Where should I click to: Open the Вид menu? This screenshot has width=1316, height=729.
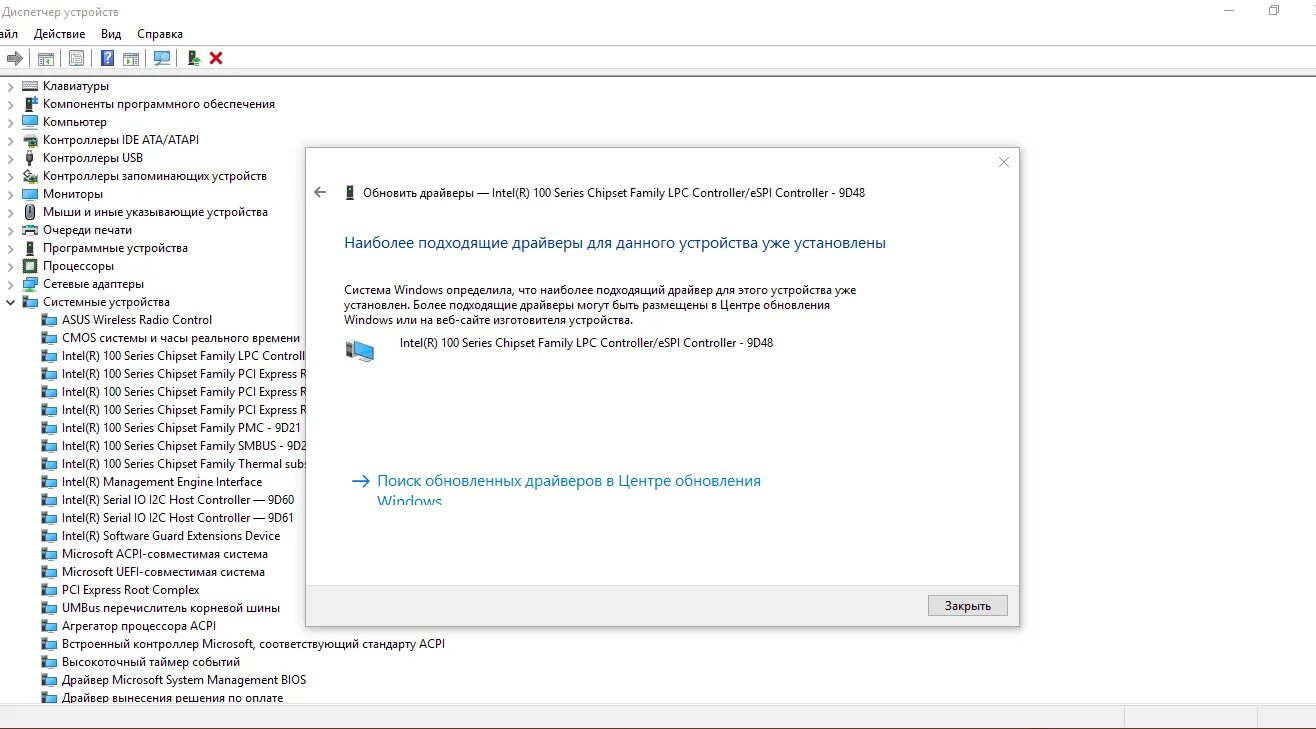point(111,34)
